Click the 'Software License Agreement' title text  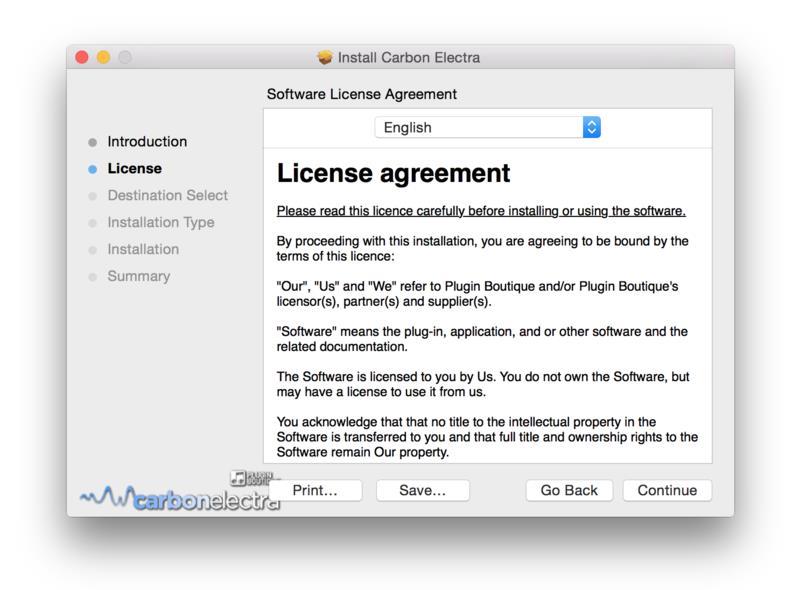(362, 94)
